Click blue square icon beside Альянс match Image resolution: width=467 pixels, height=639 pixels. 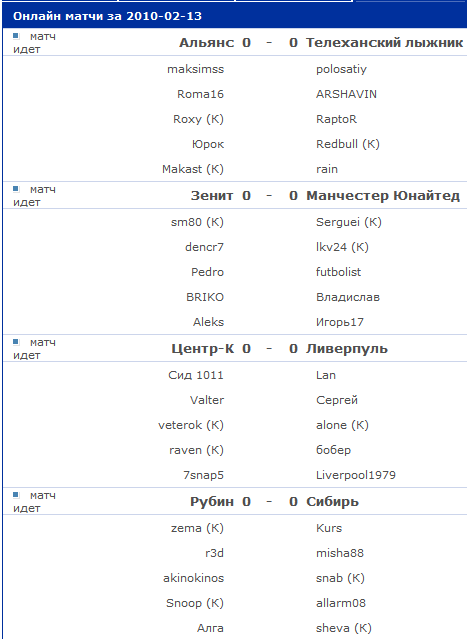coord(16,36)
